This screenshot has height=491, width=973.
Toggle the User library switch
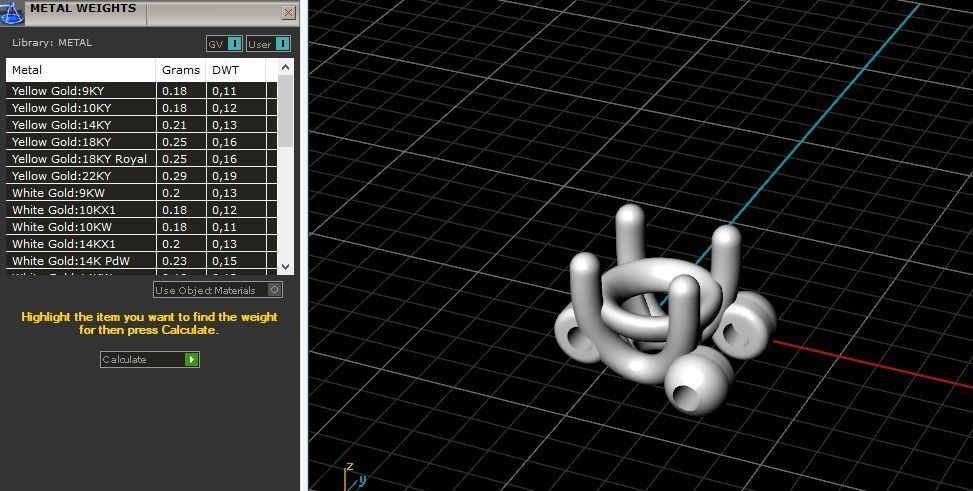(x=268, y=44)
